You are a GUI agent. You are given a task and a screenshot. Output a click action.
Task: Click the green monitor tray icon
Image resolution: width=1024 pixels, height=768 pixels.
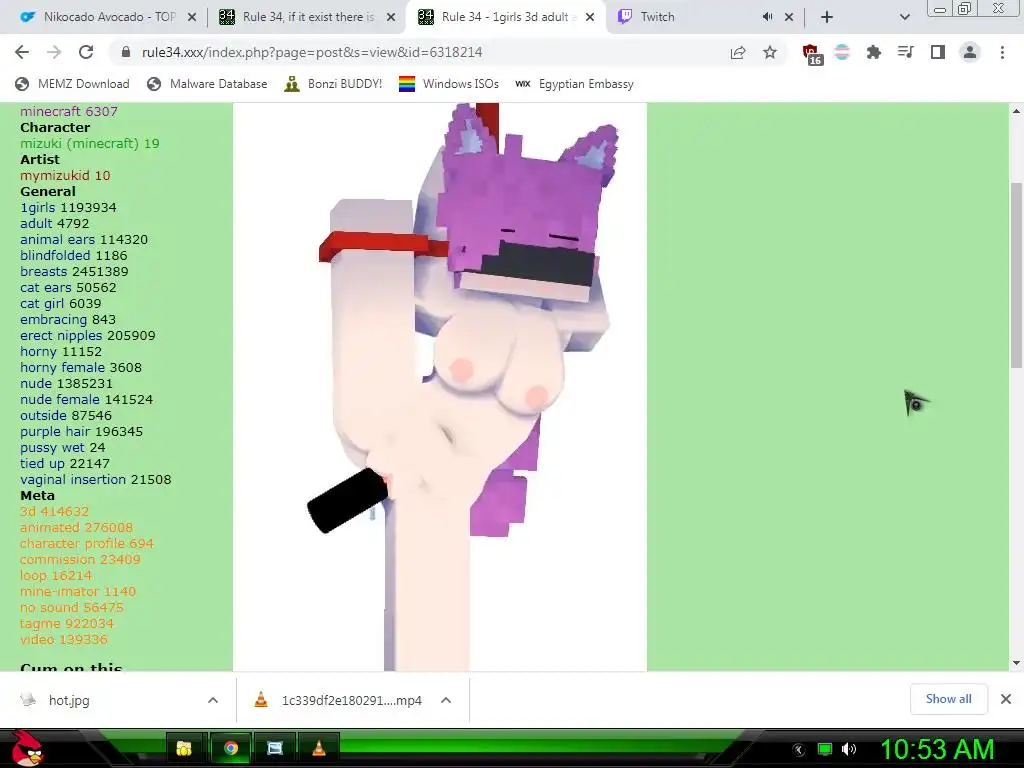pyautogui.click(x=825, y=750)
